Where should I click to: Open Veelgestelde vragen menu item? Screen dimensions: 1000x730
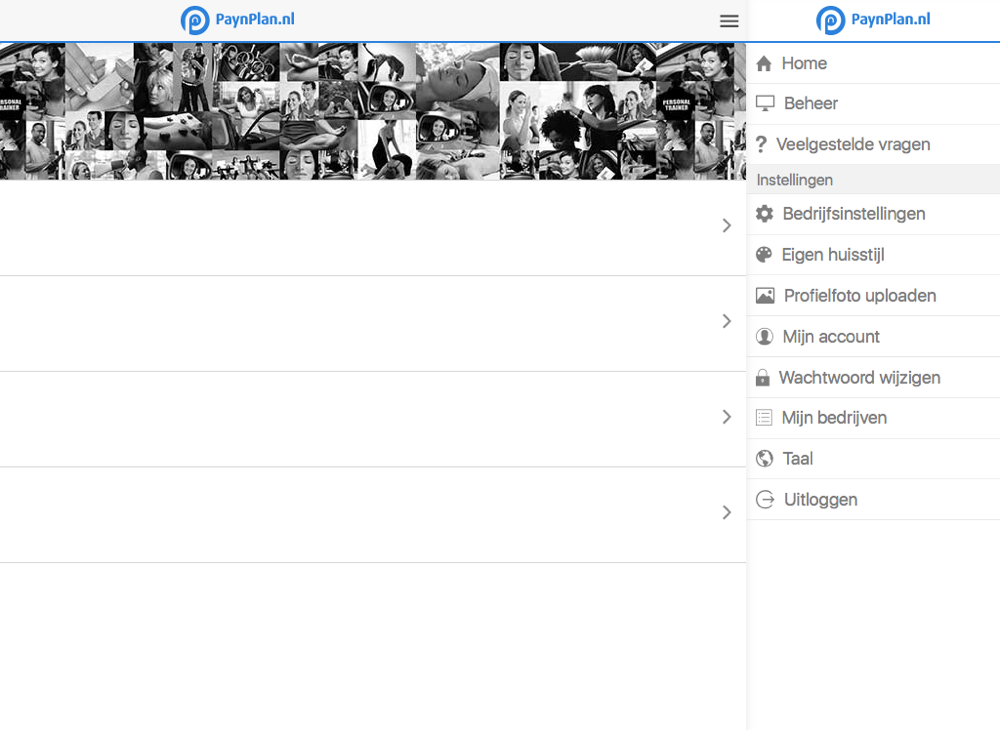(x=873, y=145)
